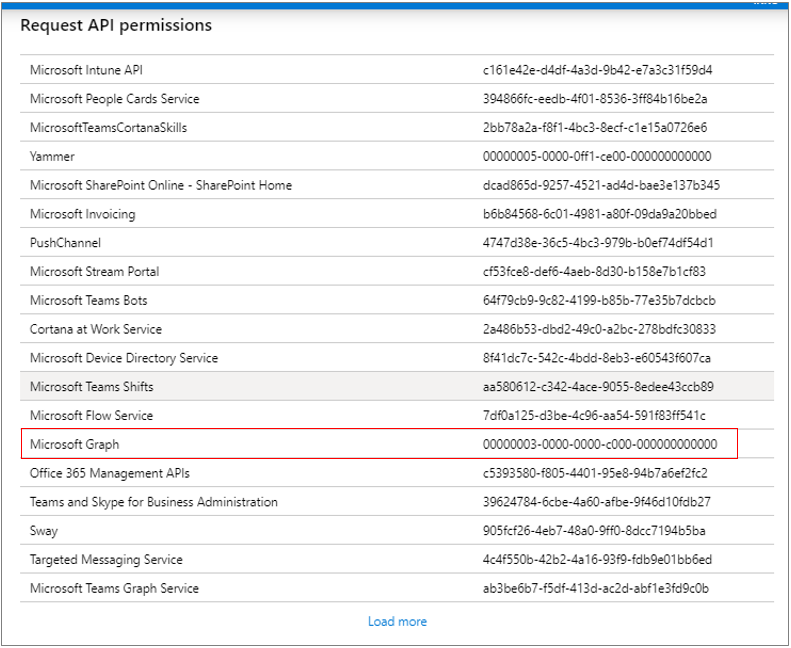Select Microsoft Device Directory Service
Viewport: 791px width, 648px height.
[397, 357]
